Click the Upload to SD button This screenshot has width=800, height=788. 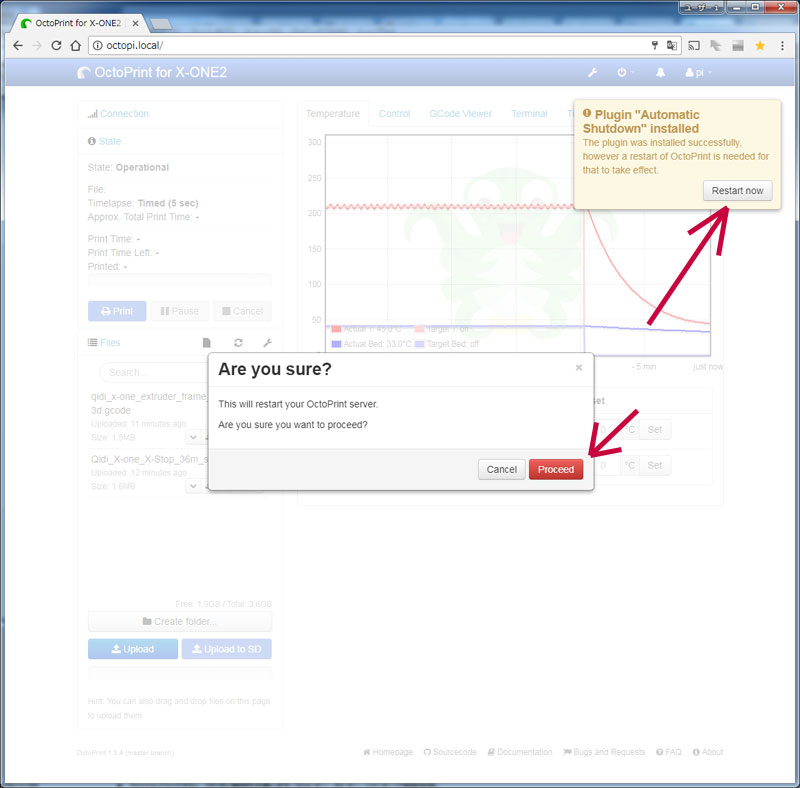(227, 649)
